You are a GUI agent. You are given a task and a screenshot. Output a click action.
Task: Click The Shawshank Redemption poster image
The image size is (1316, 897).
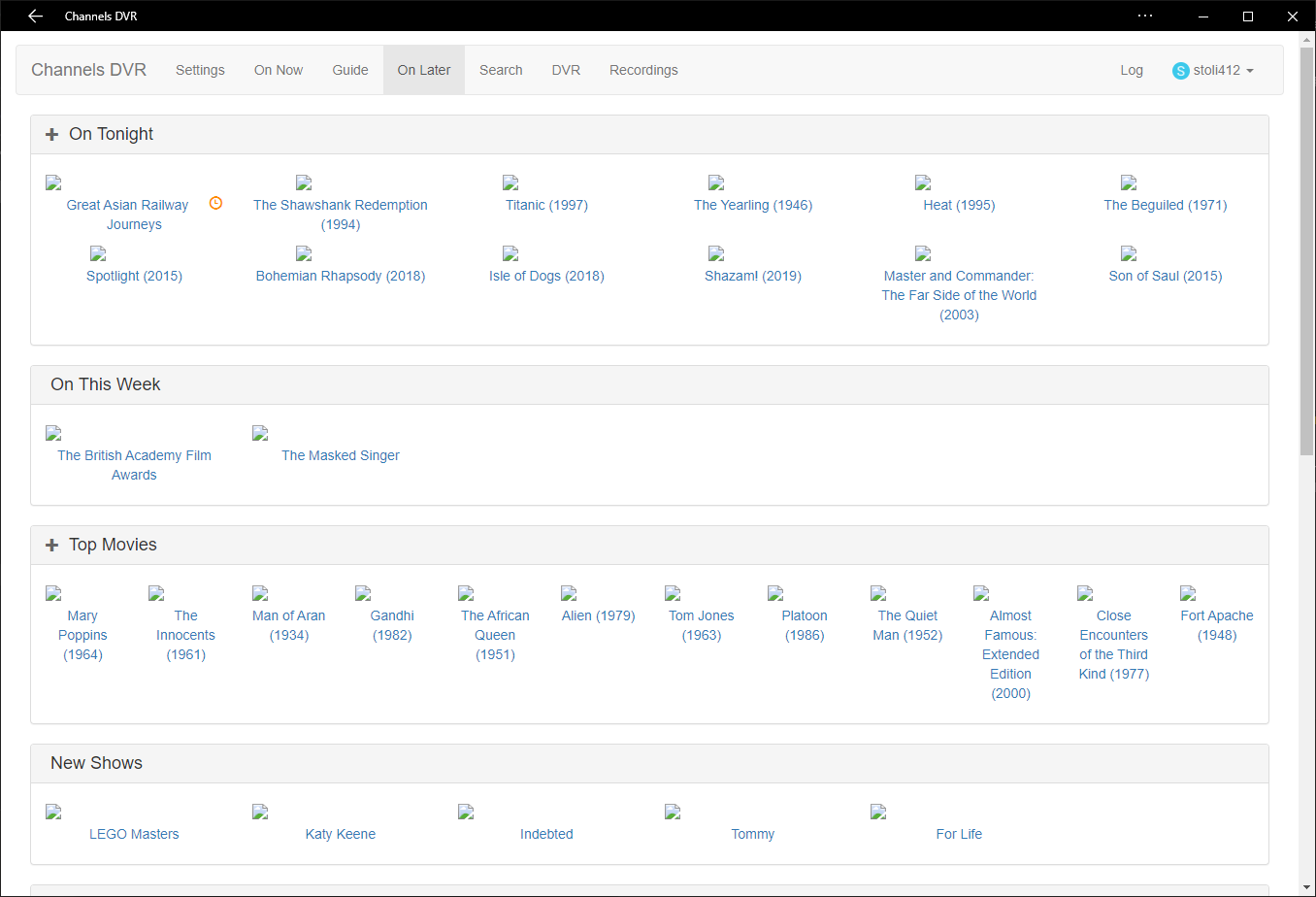pyautogui.click(x=304, y=183)
